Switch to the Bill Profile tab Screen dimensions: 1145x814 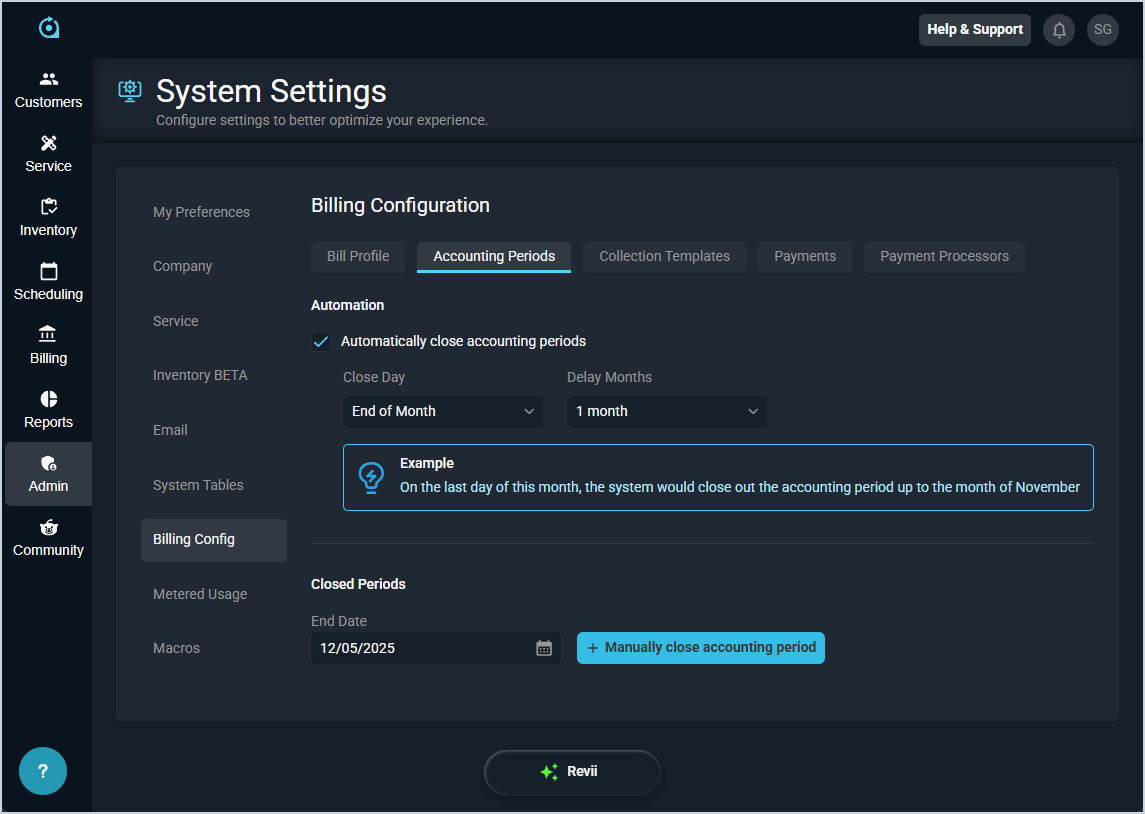[x=358, y=257]
